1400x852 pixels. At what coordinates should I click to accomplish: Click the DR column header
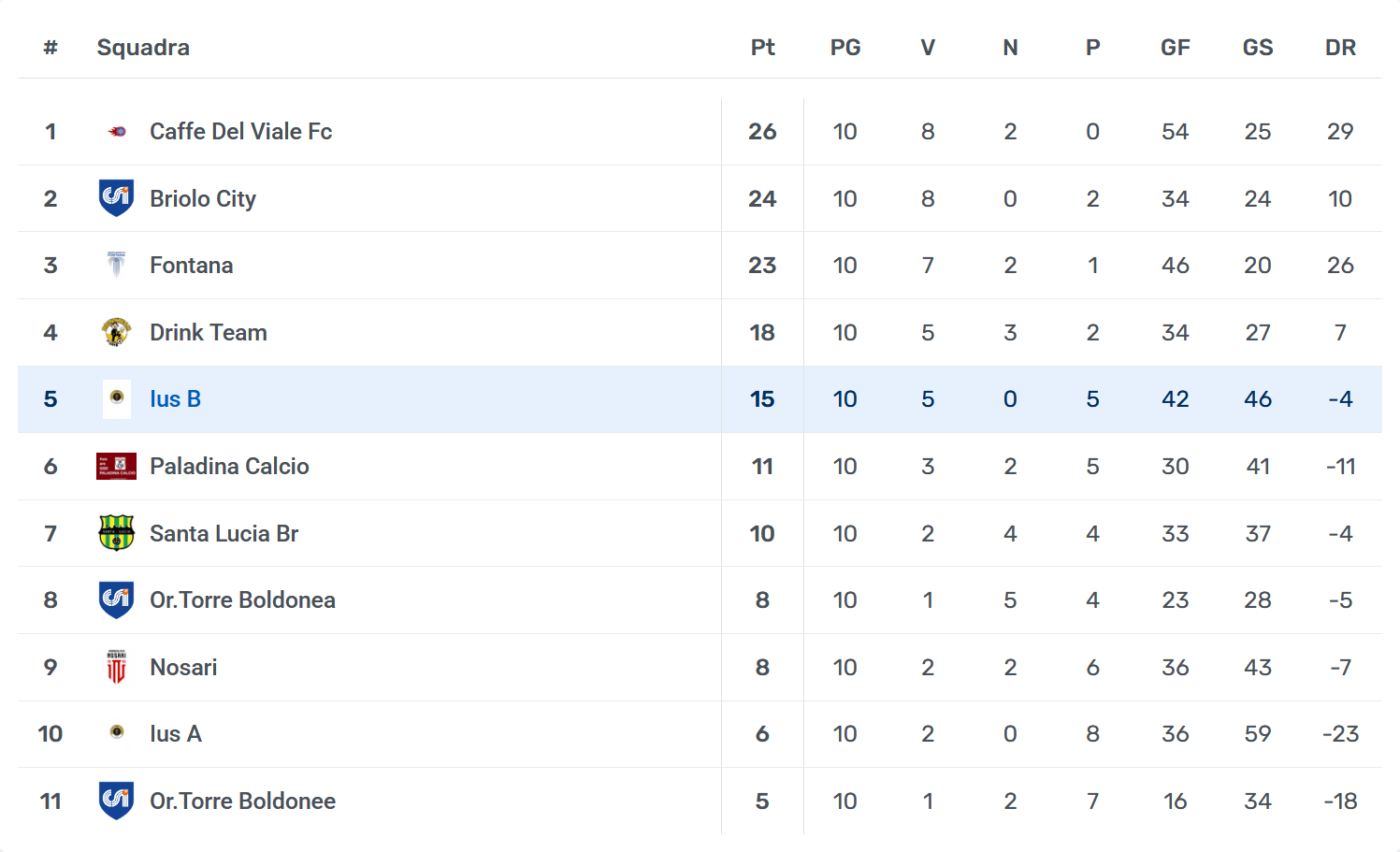pos(1339,48)
